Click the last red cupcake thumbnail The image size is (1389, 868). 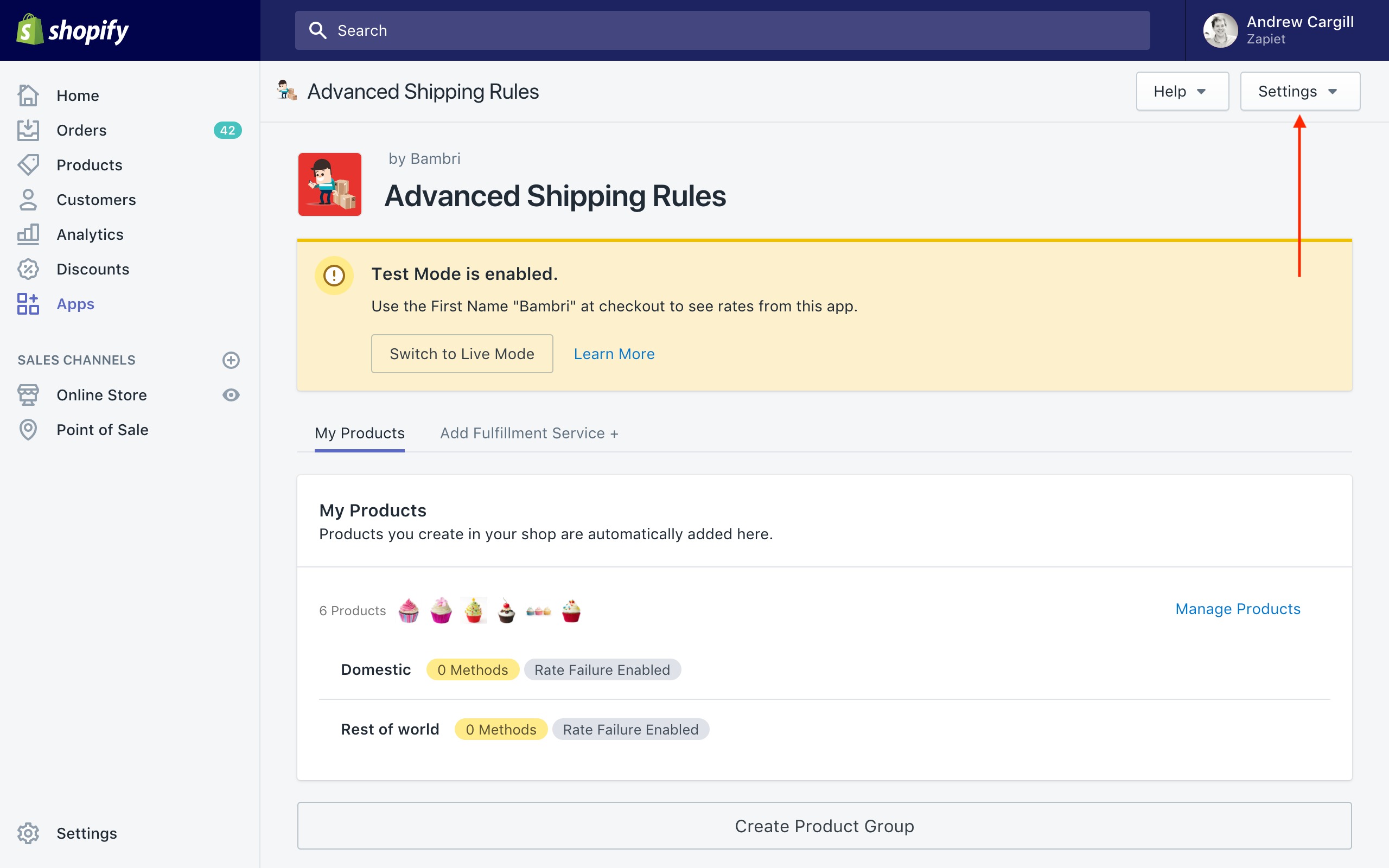click(571, 610)
